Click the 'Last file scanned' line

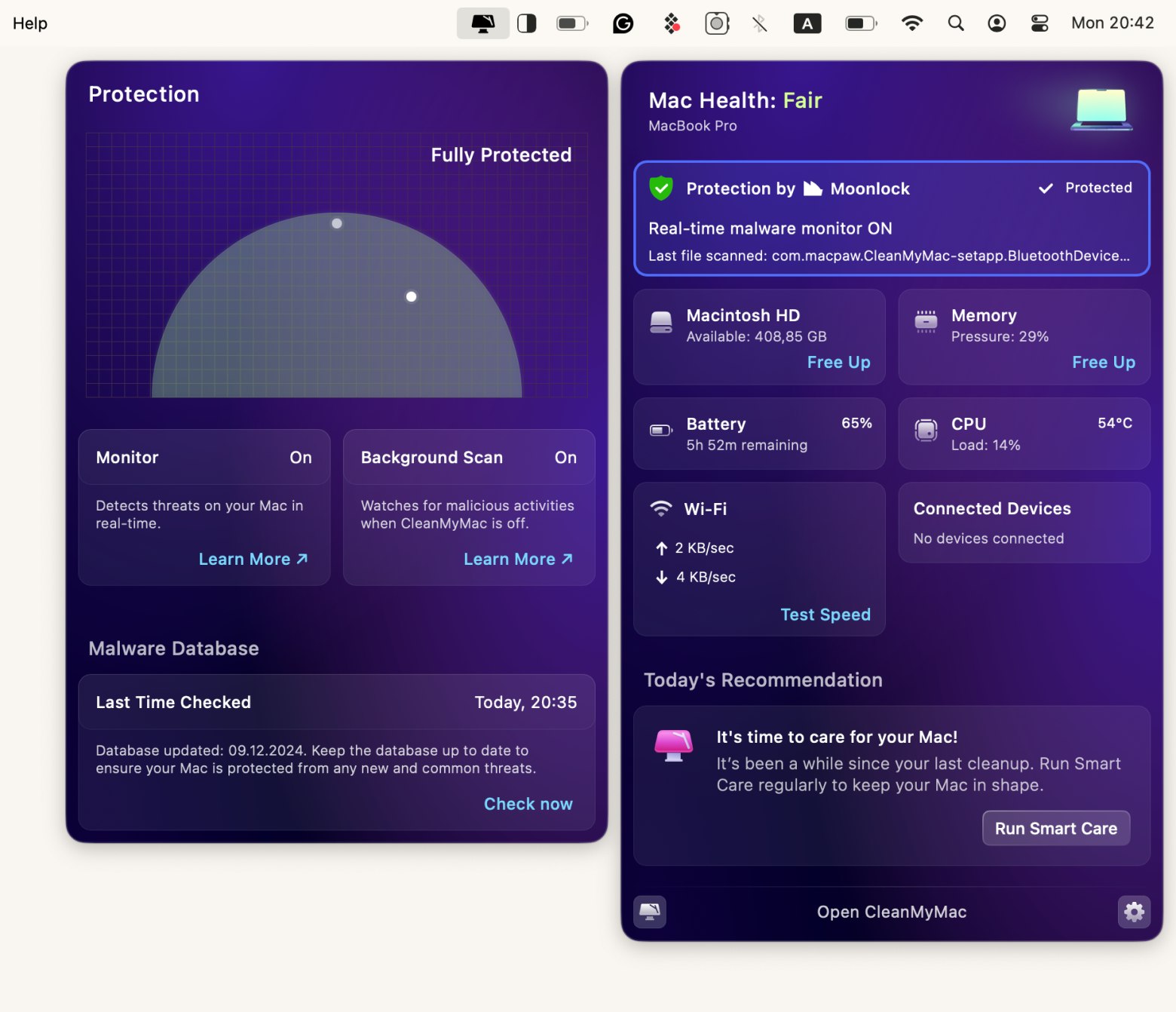click(x=890, y=256)
